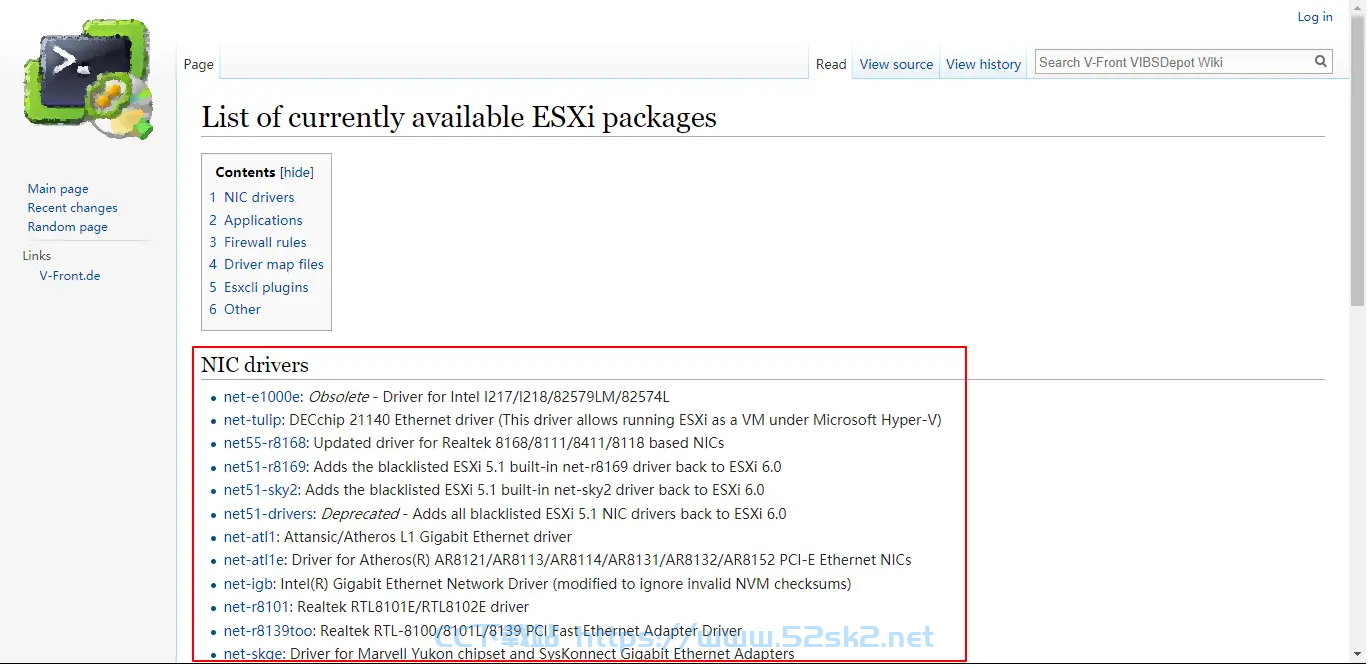This screenshot has height=667, width=1368.
Task: Open the net-e1000e driver link
Action: click(x=262, y=397)
